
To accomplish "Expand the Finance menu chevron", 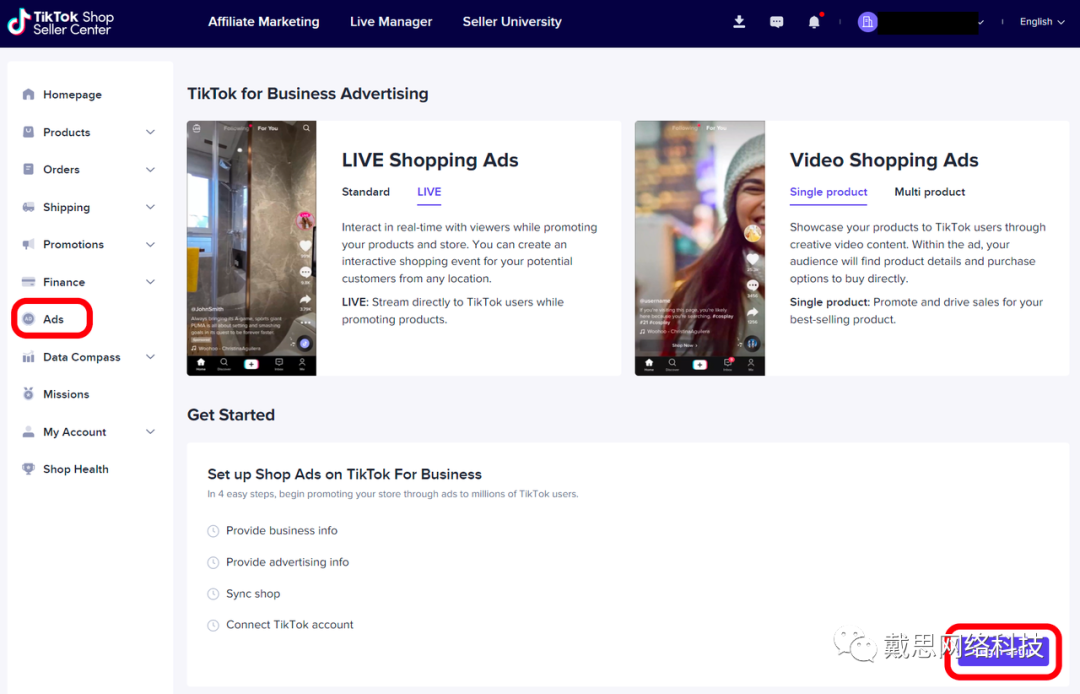I will (150, 282).
